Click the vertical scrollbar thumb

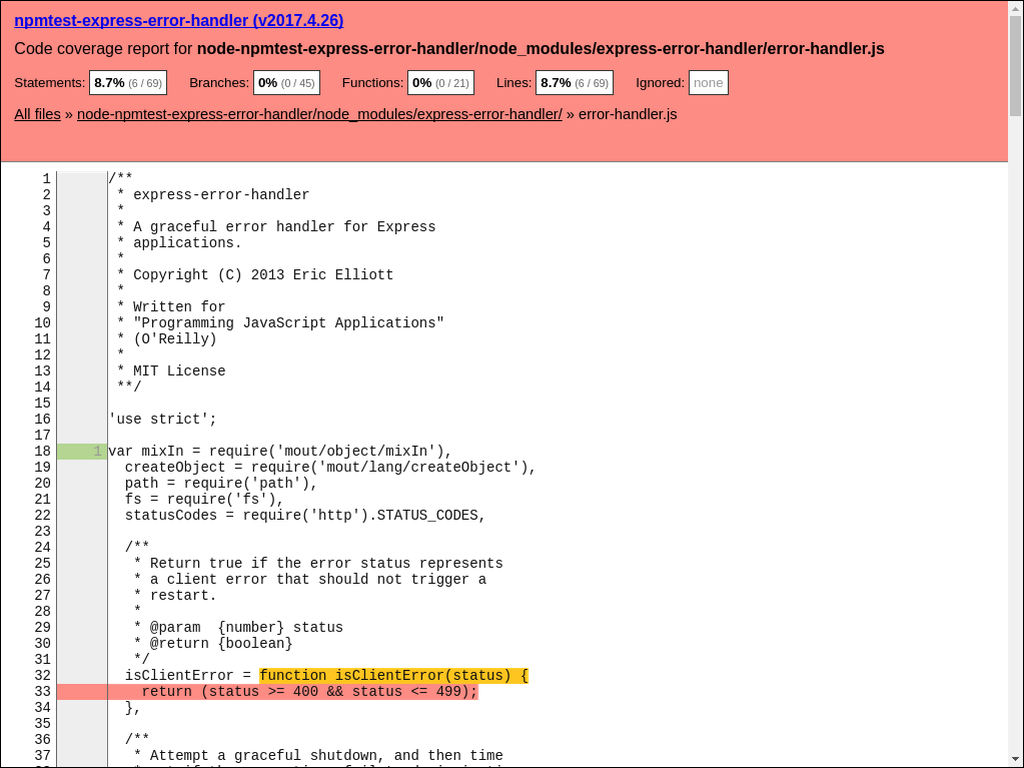click(x=1016, y=65)
